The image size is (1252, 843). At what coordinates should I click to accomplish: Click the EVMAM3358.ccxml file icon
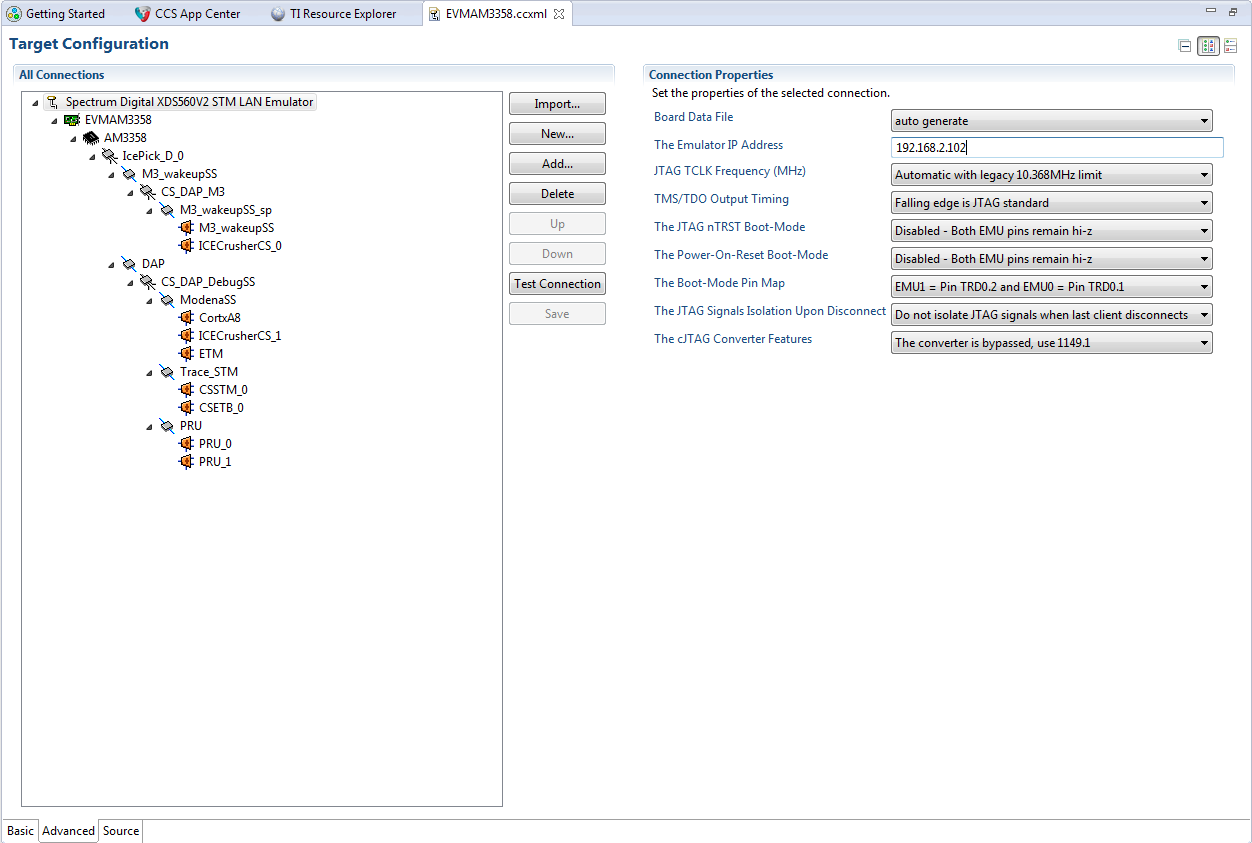point(434,14)
